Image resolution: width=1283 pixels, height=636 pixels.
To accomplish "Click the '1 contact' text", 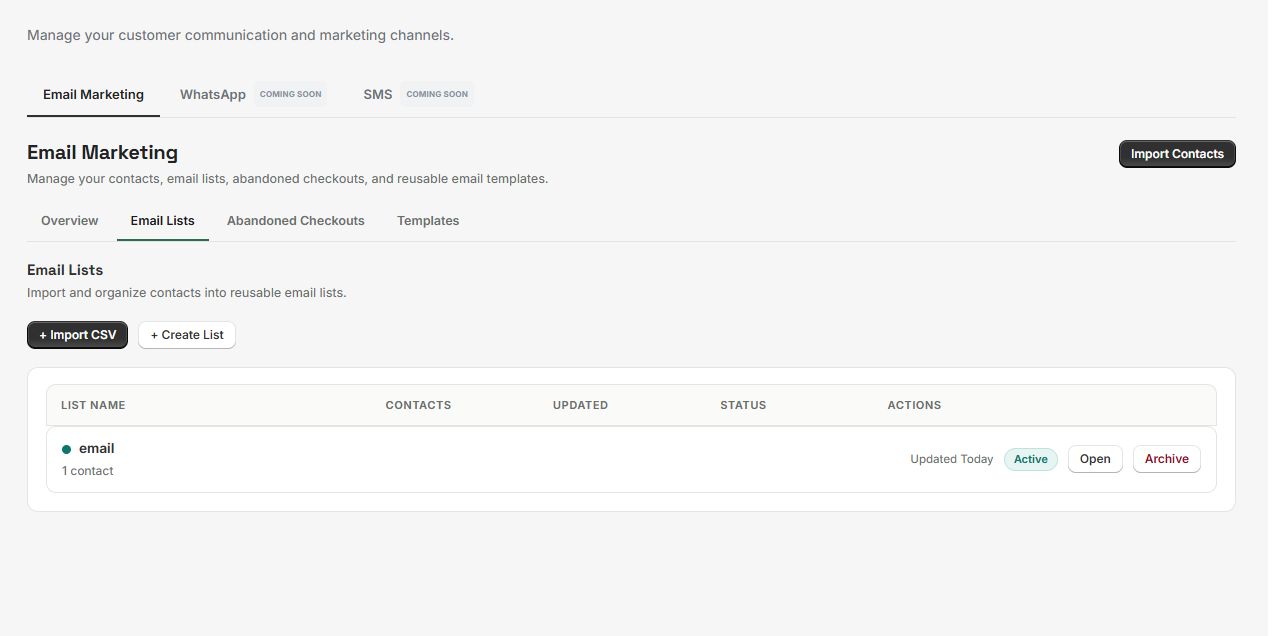I will (x=88, y=471).
